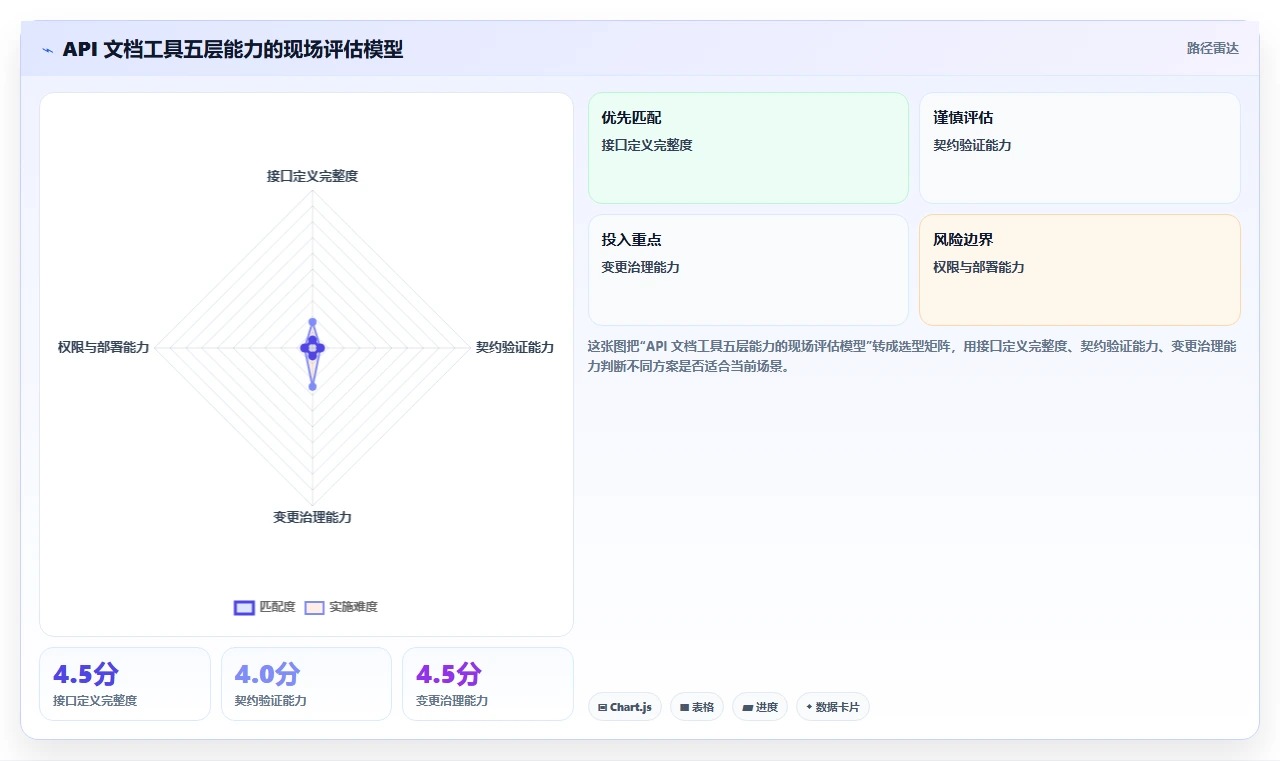Click the description paragraph starting with 这张图把
The height and width of the screenshot is (761, 1280).
point(912,356)
